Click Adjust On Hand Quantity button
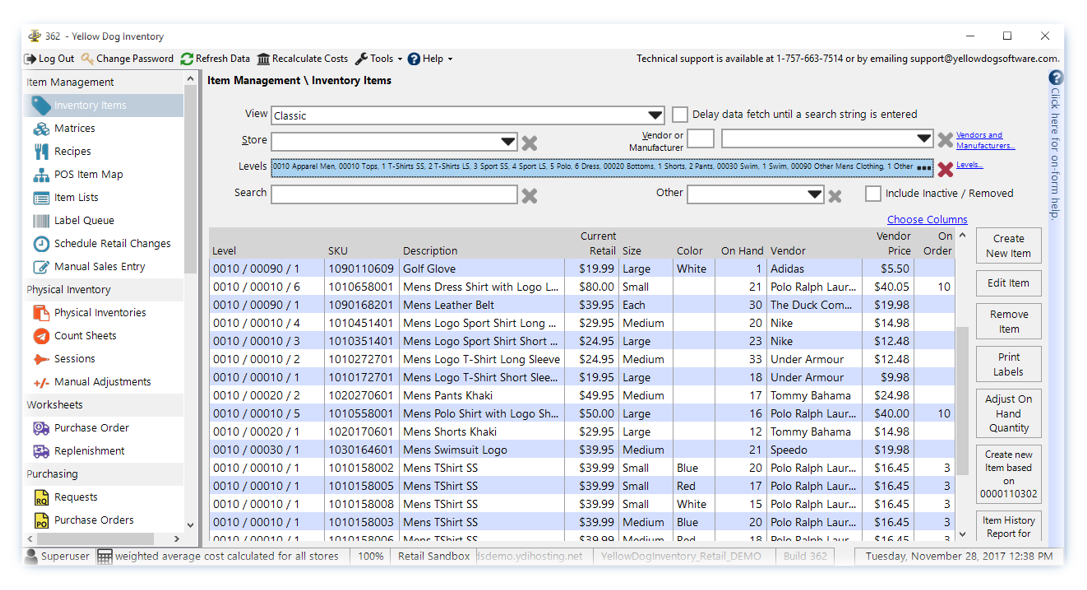This screenshot has height=590, width=1087. [1008, 413]
